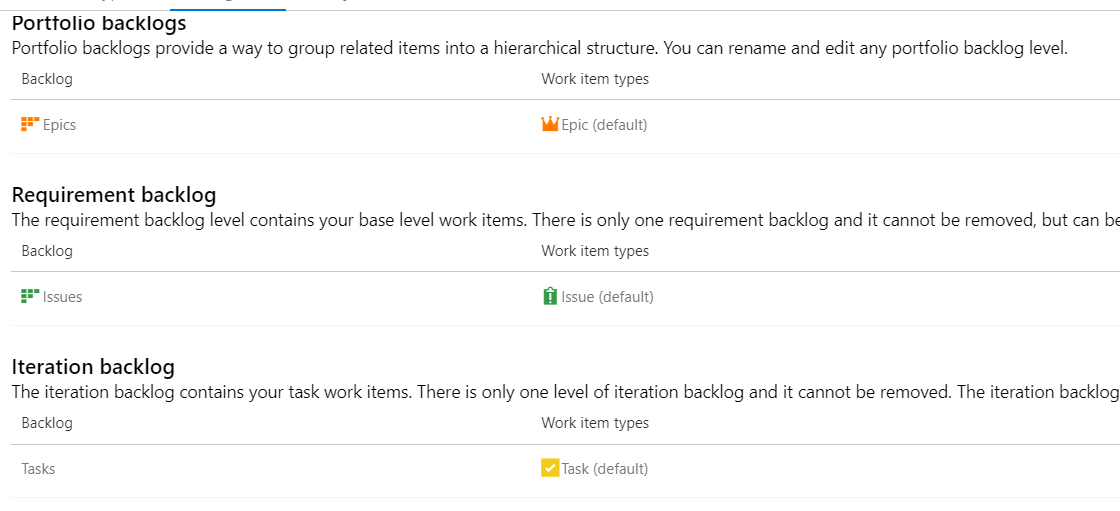Image resolution: width=1120 pixels, height=511 pixels.
Task: Click Backlog column header under Portfolio backlogs
Action: pyautogui.click(x=47, y=79)
